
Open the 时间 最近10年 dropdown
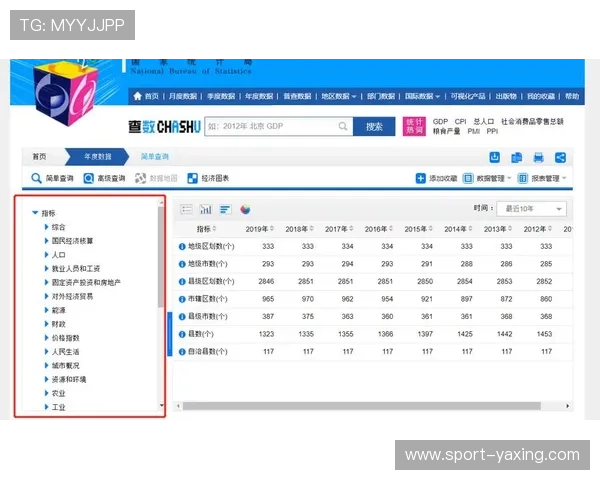point(531,209)
